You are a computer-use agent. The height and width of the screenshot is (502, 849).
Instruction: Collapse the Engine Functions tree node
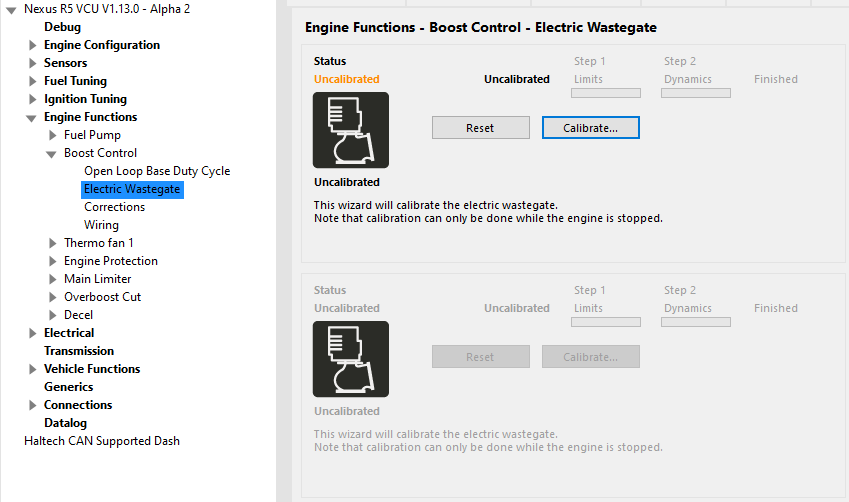click(x=31, y=118)
